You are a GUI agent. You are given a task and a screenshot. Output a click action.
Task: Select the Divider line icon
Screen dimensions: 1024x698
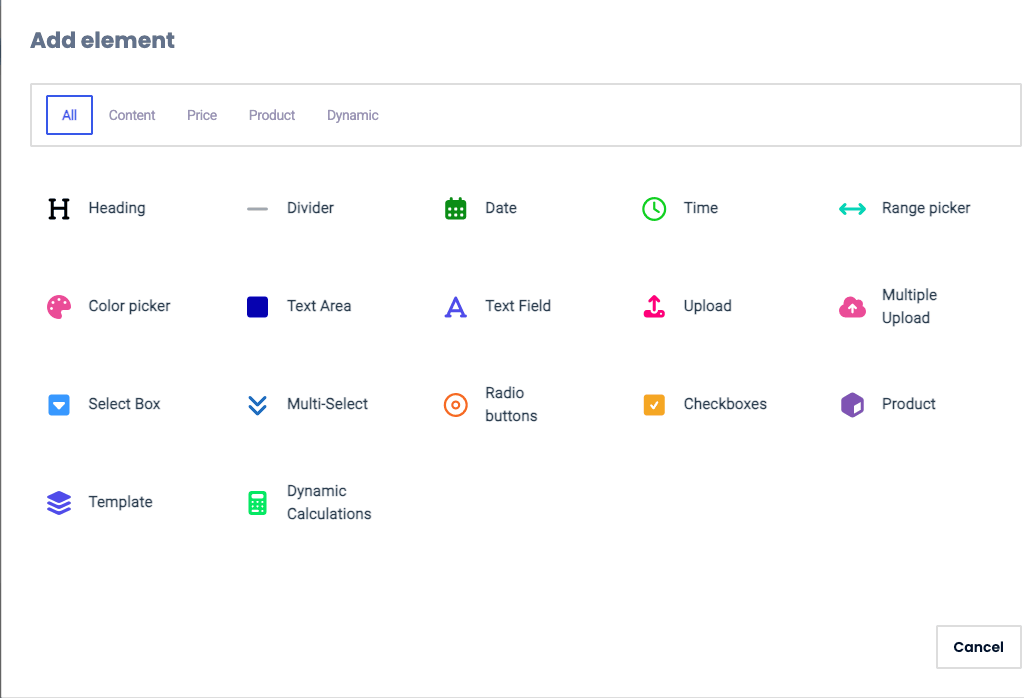tap(257, 209)
